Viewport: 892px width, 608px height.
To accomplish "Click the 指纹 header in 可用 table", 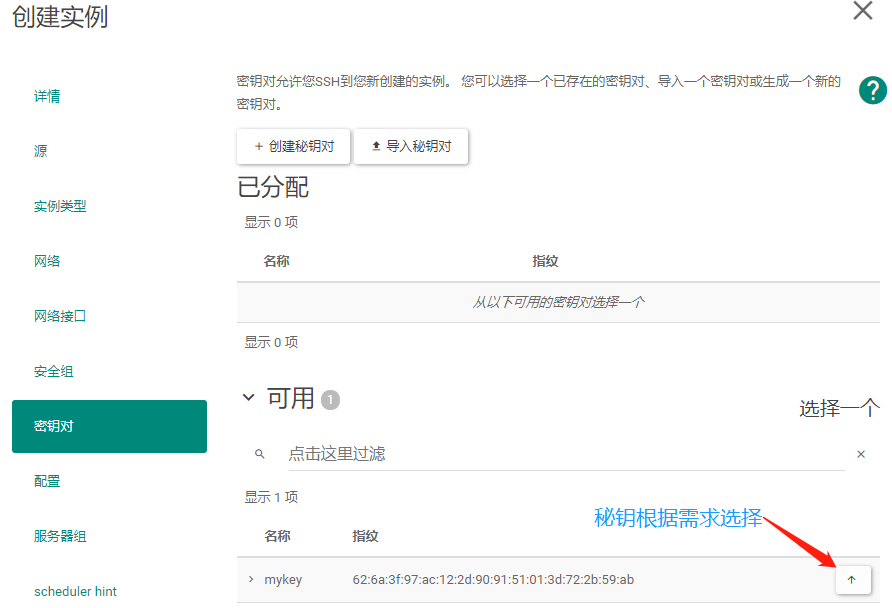I will click(365, 536).
